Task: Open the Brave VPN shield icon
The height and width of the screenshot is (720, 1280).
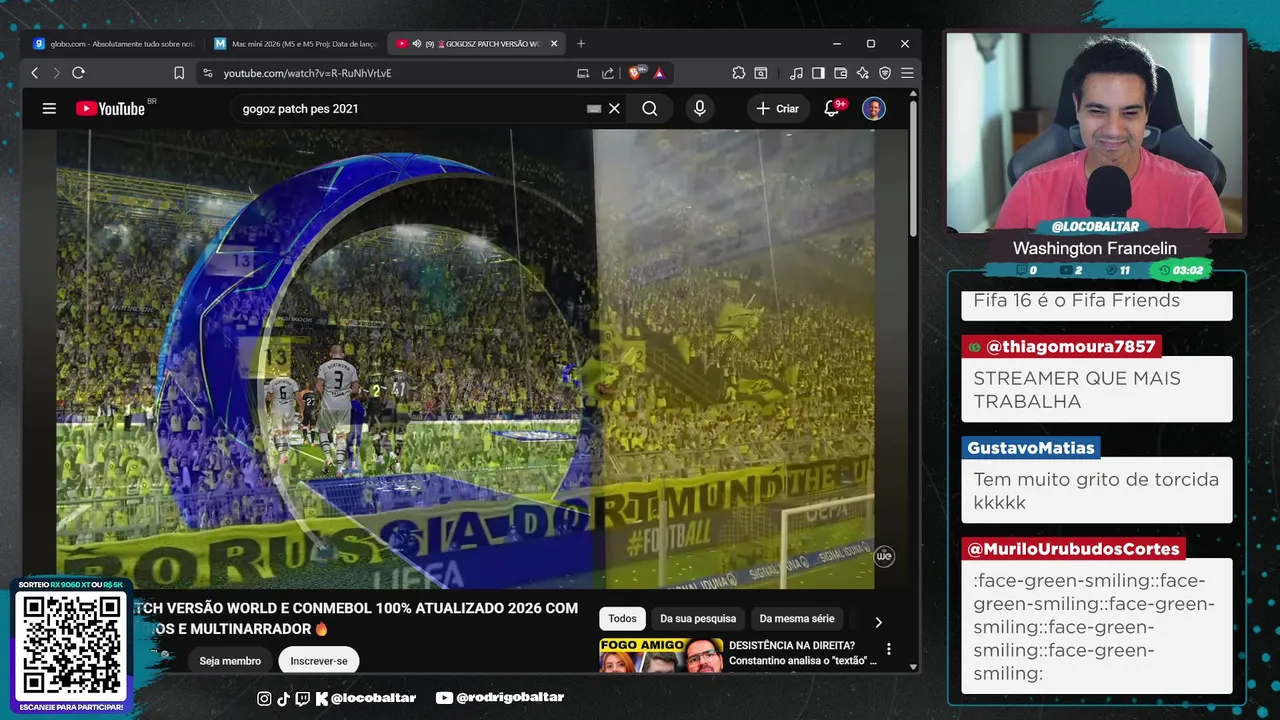Action: (x=885, y=73)
